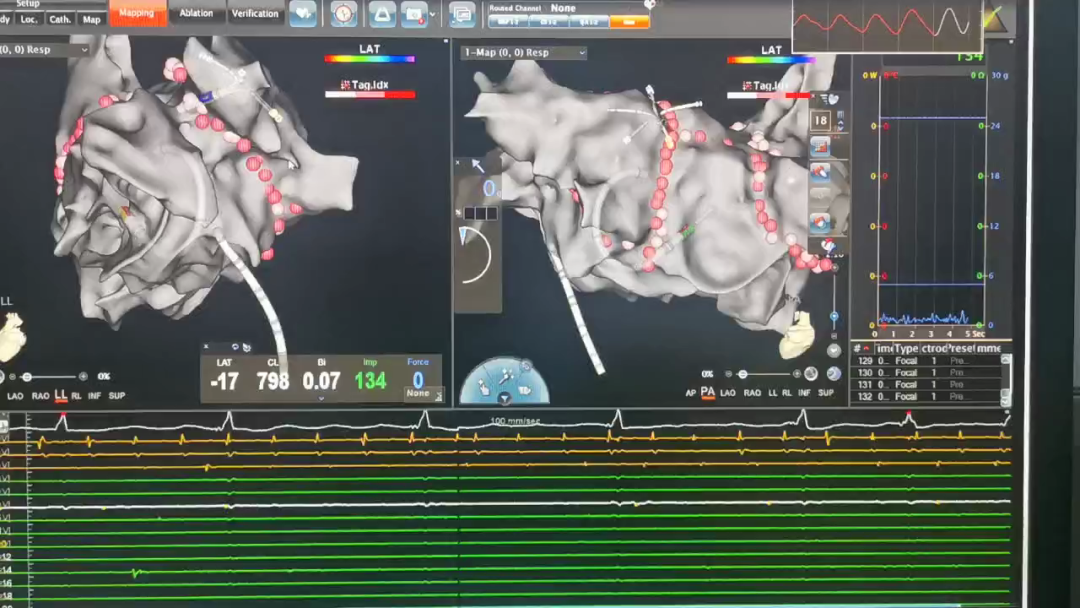Expand the chevron below the Bi value
Image resolution: width=1080 pixels, height=608 pixels.
coord(321,398)
